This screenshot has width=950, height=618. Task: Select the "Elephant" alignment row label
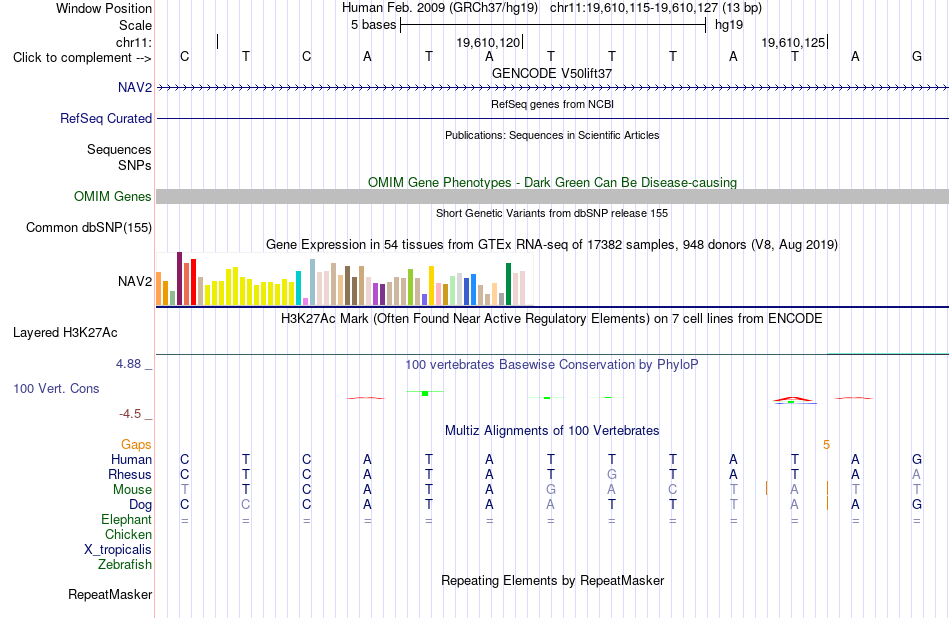[x=126, y=520]
